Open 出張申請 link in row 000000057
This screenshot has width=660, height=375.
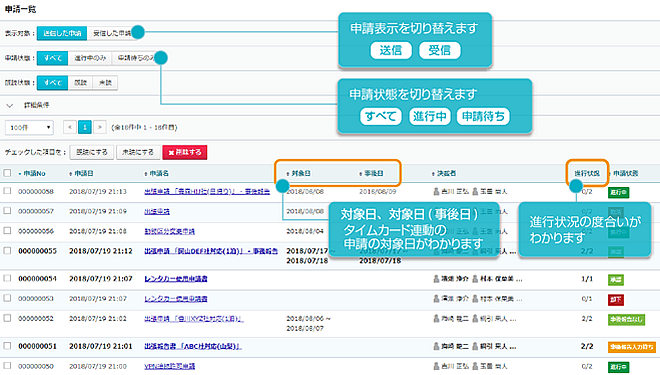[157, 211]
